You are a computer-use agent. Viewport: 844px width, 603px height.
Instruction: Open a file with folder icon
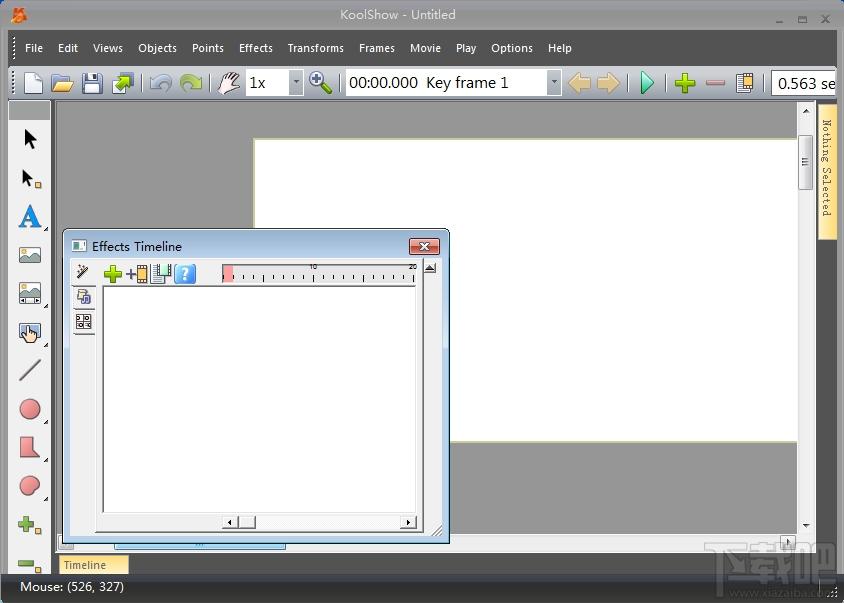(x=62, y=83)
